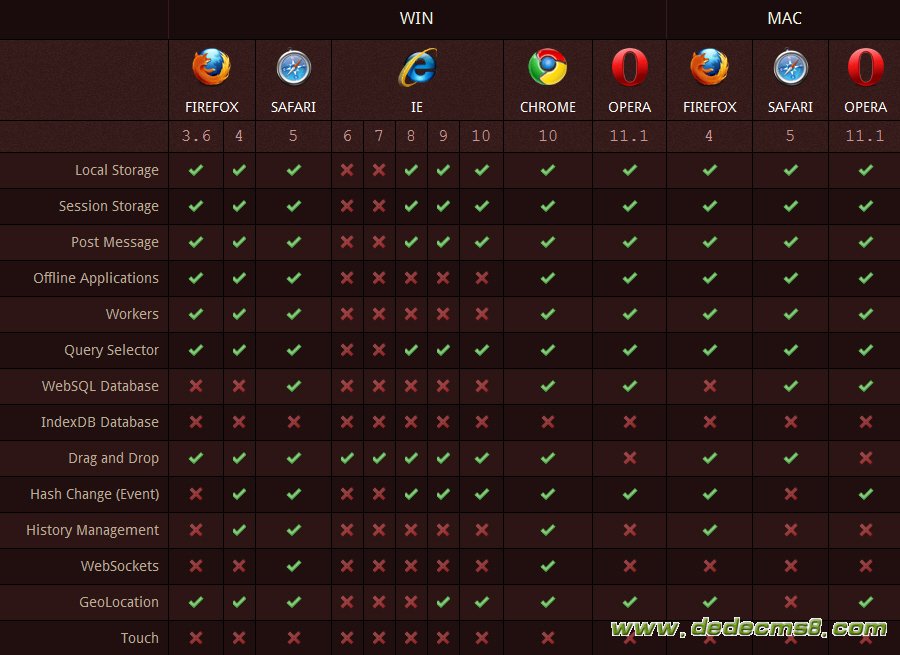900x655 pixels.
Task: Select the MAC header tab
Action: click(784, 18)
